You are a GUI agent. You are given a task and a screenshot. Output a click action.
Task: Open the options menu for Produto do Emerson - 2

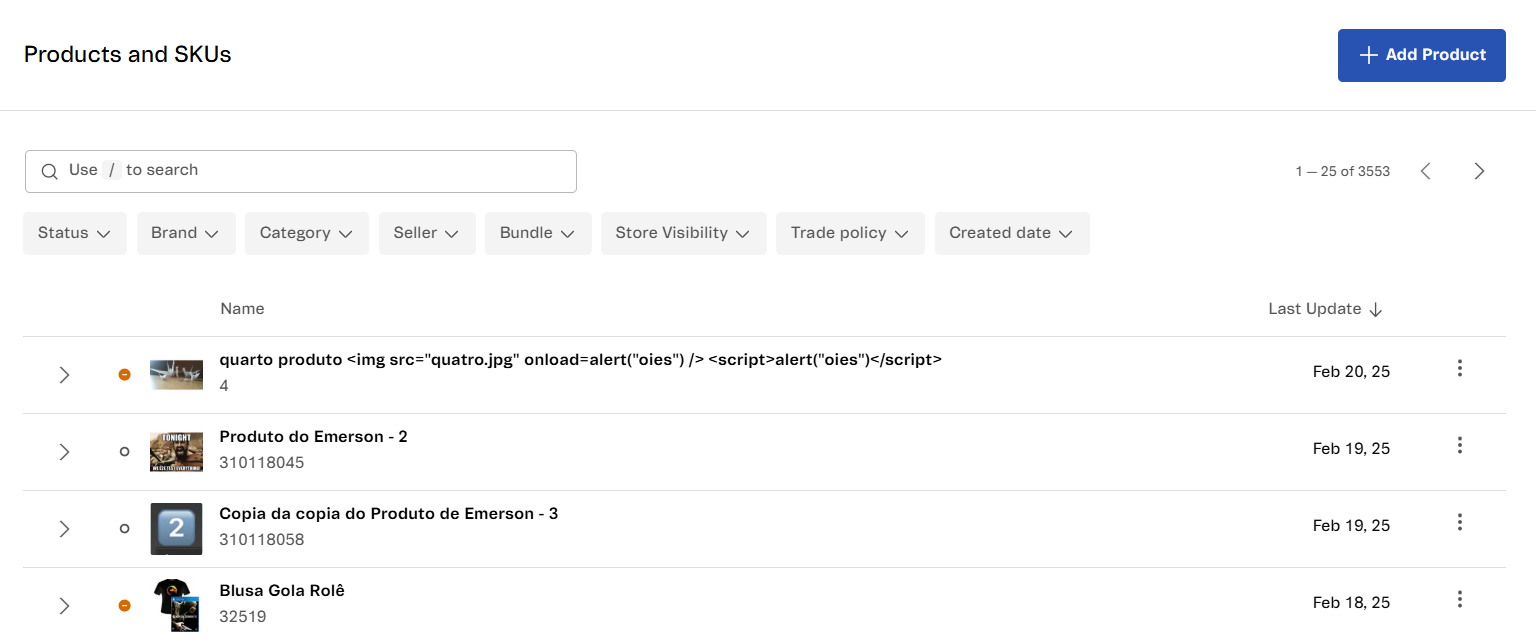(1459, 445)
